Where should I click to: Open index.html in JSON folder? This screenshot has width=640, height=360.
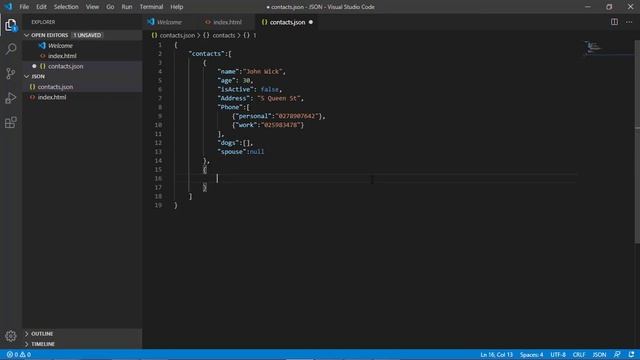coord(82,97)
